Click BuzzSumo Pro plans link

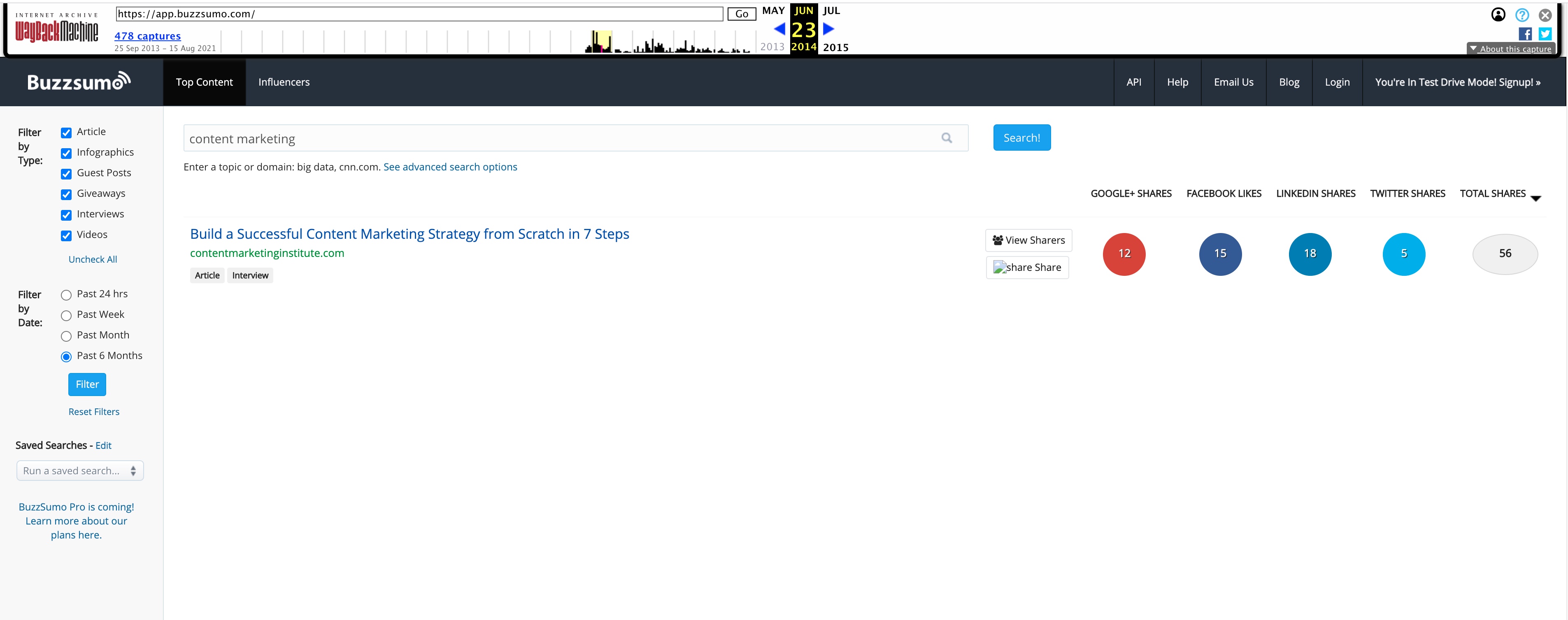[76, 521]
